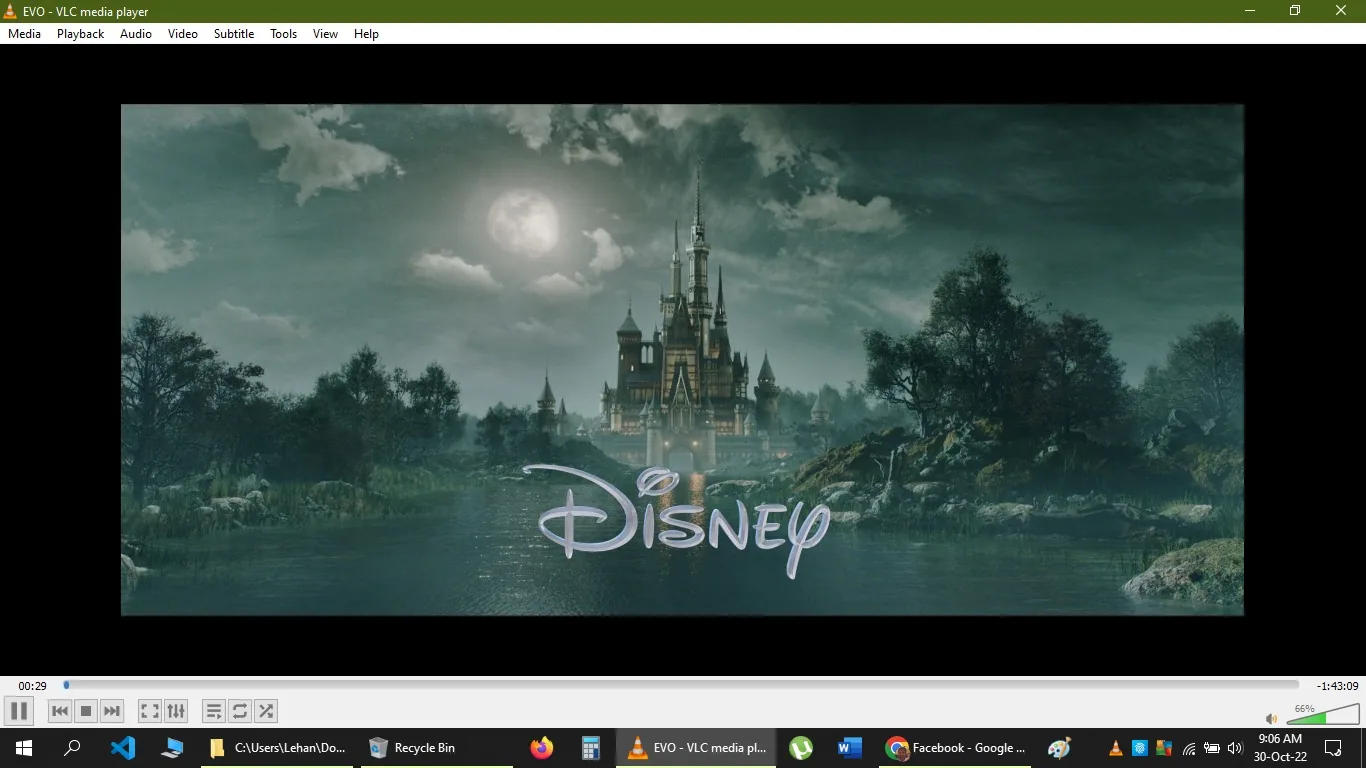Enable random playback order

[266, 711]
